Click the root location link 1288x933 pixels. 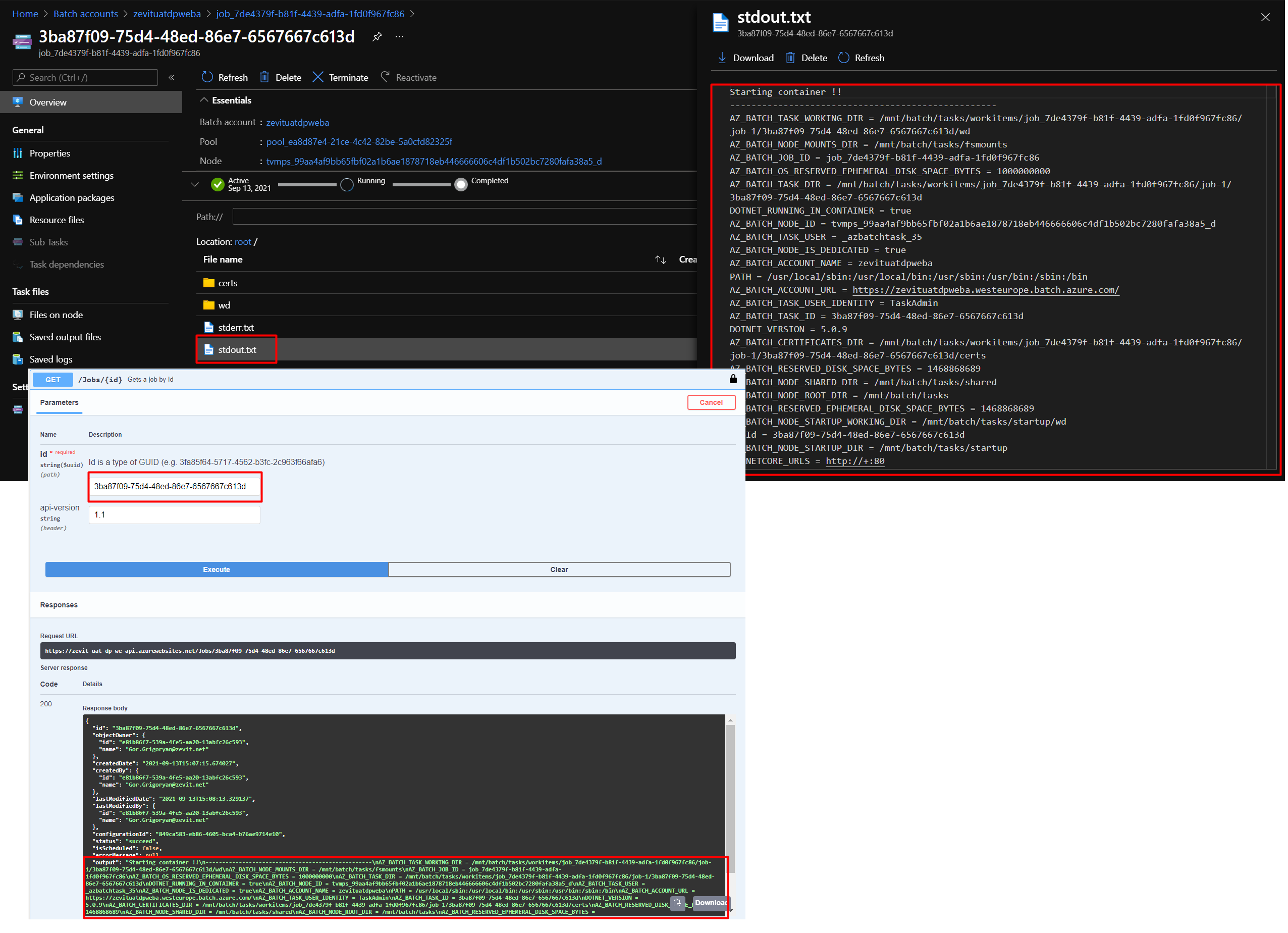(243, 242)
